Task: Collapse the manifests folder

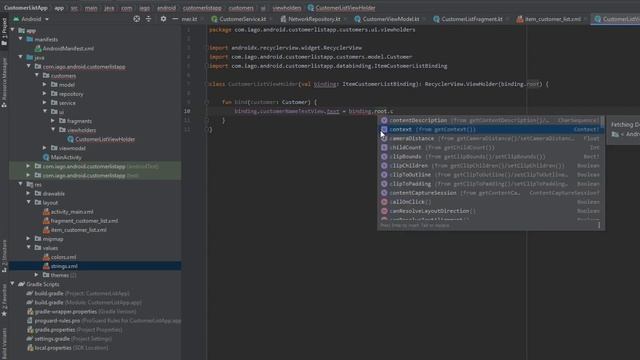Action: [21, 39]
